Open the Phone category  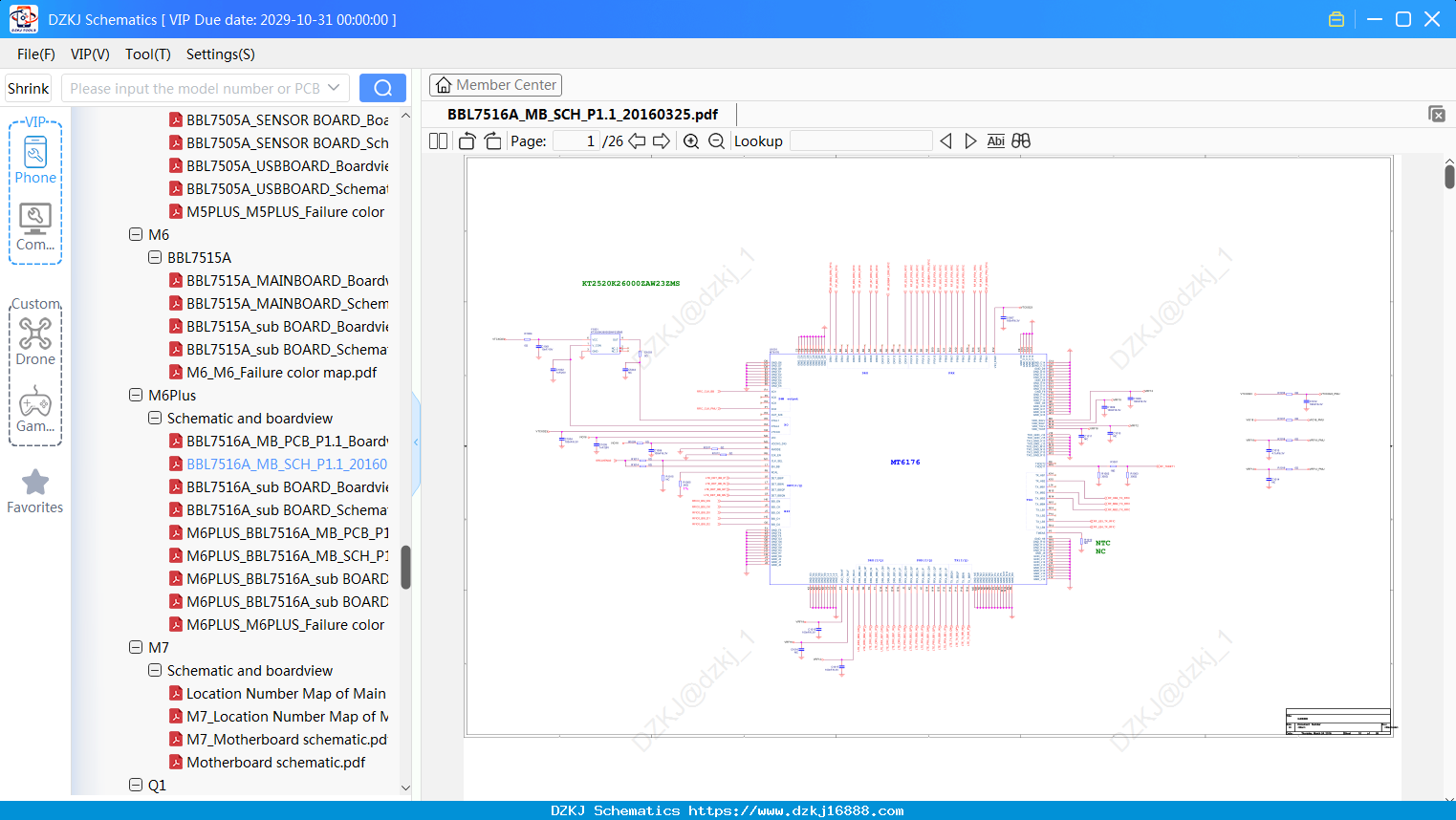[x=35, y=159]
